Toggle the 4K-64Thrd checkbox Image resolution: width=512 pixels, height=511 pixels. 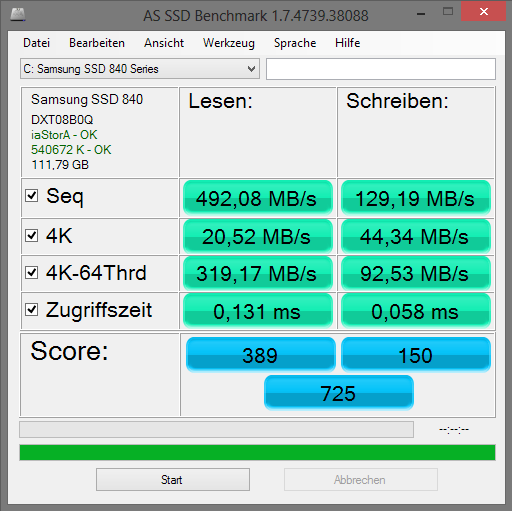(32, 272)
